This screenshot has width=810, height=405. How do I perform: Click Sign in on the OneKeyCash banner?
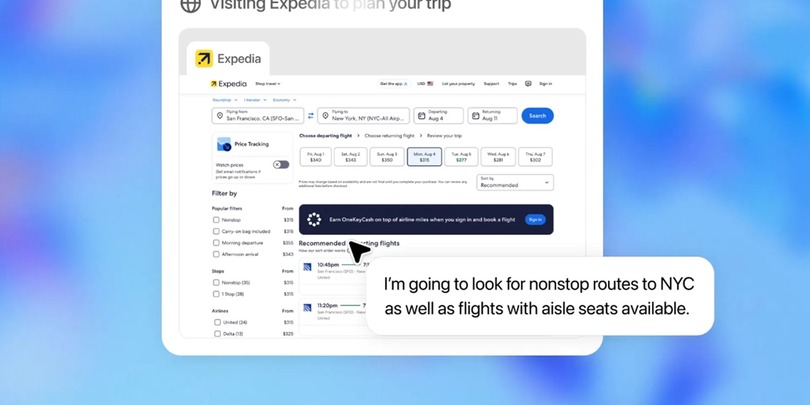[535, 220]
